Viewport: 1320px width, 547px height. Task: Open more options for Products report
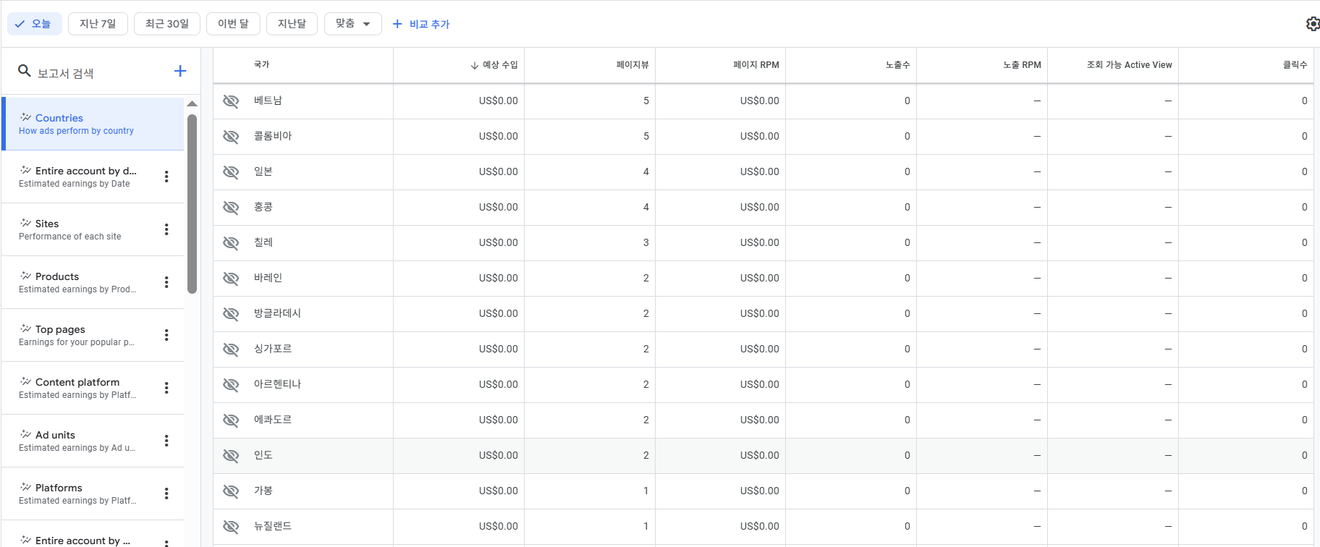point(166,283)
